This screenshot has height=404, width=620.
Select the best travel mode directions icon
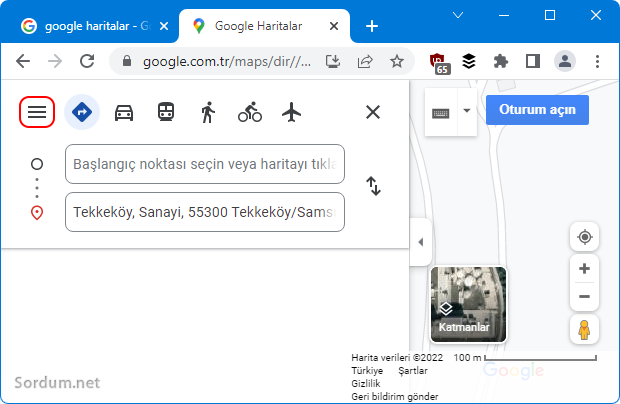pyautogui.click(x=82, y=112)
